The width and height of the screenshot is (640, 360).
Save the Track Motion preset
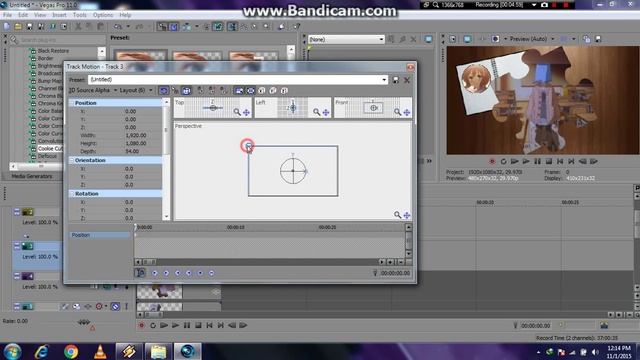[x=396, y=80]
